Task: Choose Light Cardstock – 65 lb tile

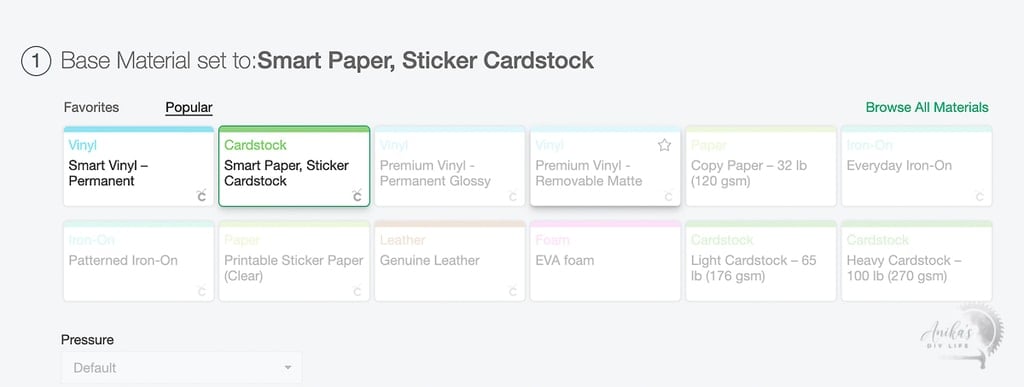Action: coord(761,261)
